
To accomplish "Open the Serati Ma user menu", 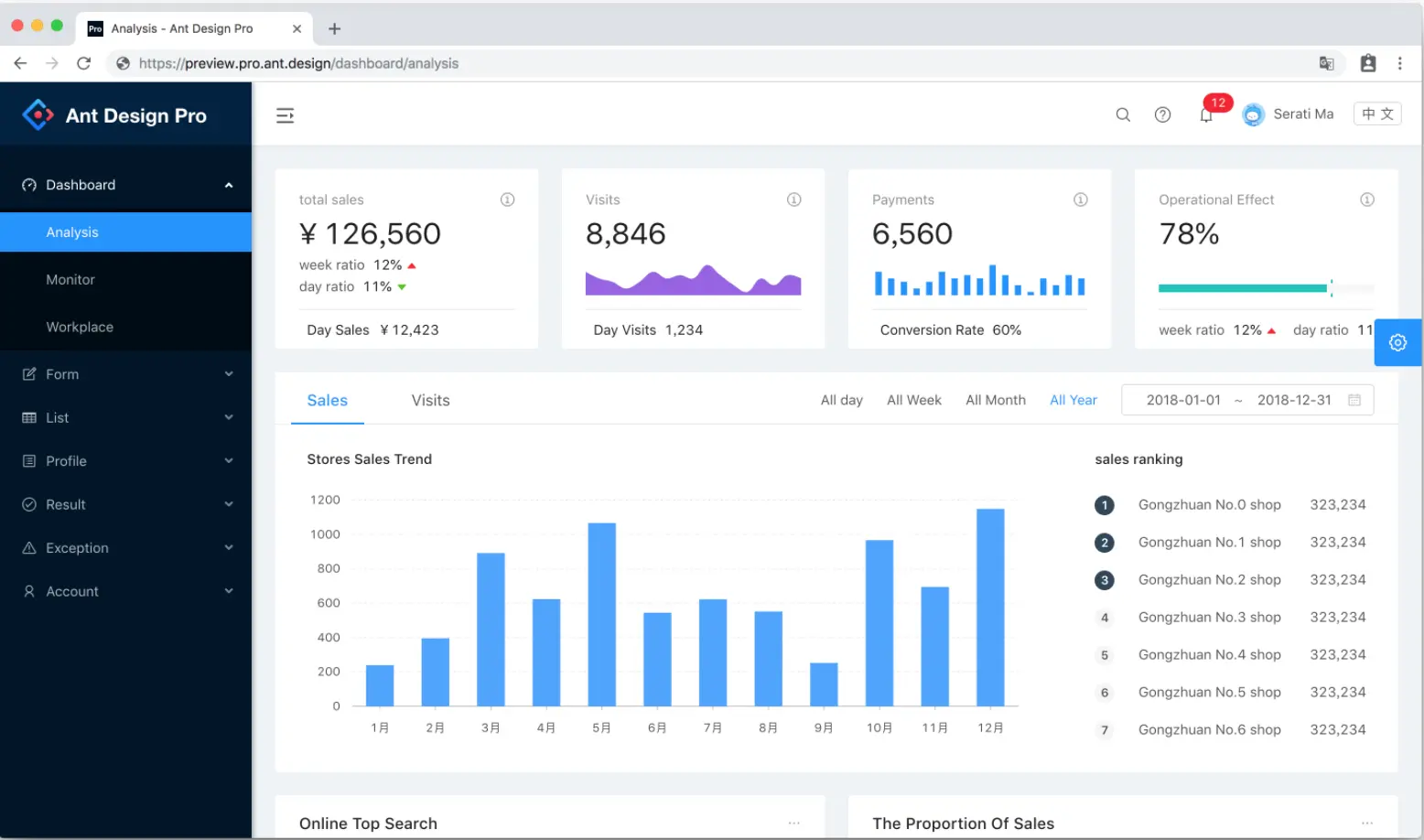I will coord(1288,114).
